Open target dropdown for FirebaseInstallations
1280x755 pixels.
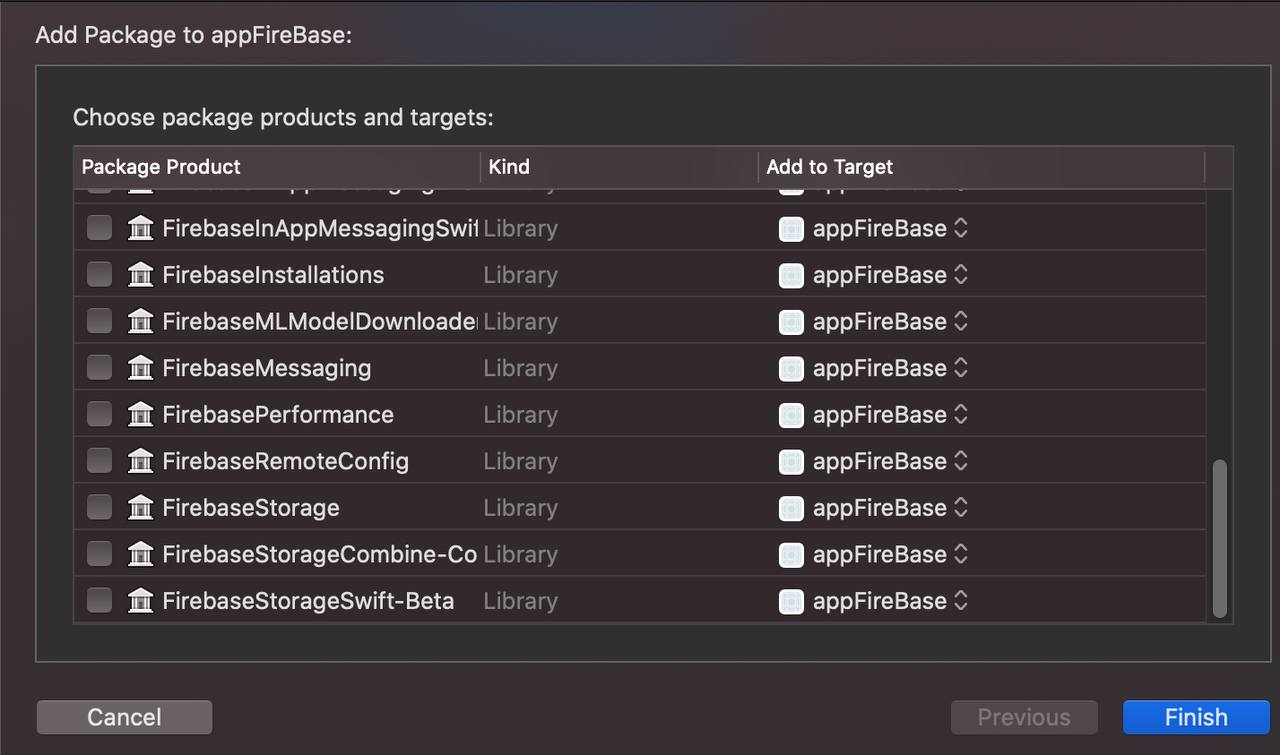(873, 275)
